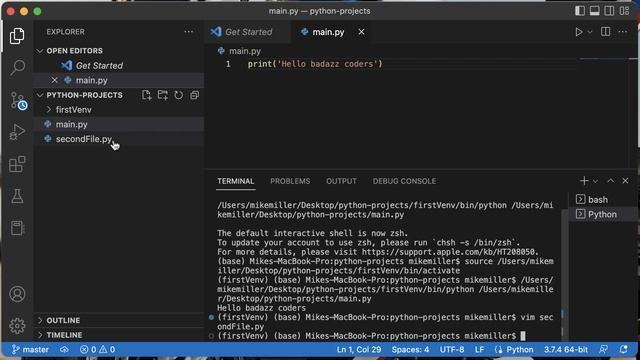The image size is (640, 360).
Task: Toggle the primary side bar layout icon
Action: coord(580,11)
